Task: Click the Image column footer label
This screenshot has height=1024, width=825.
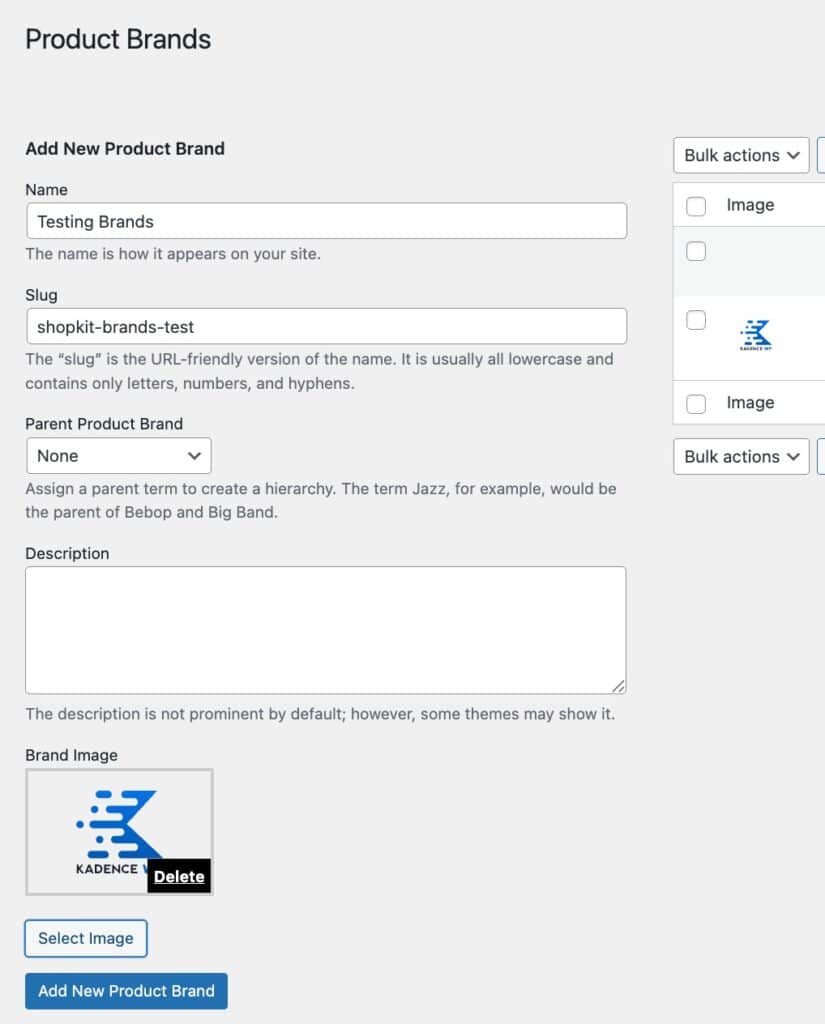Action: 750,402
